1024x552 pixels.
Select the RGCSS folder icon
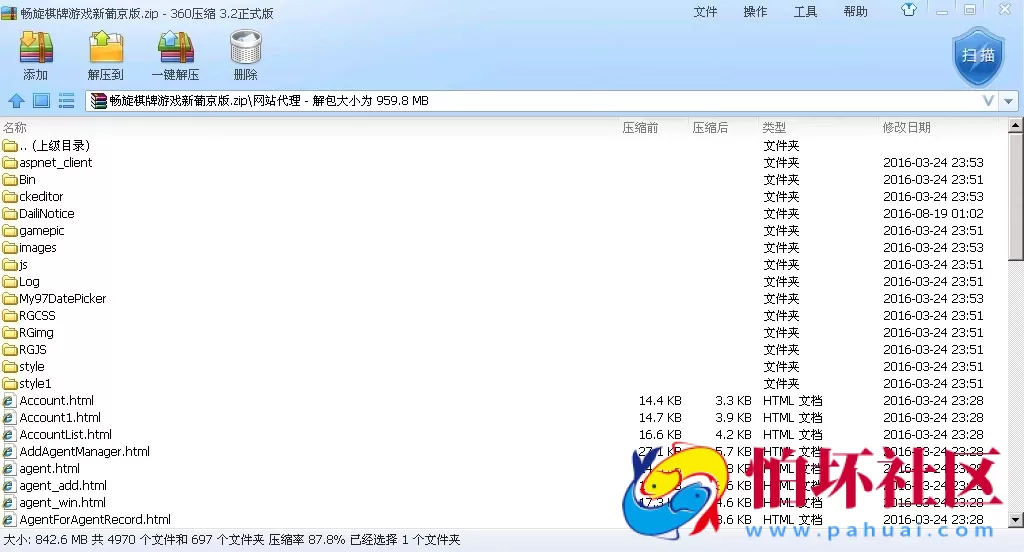[9, 316]
